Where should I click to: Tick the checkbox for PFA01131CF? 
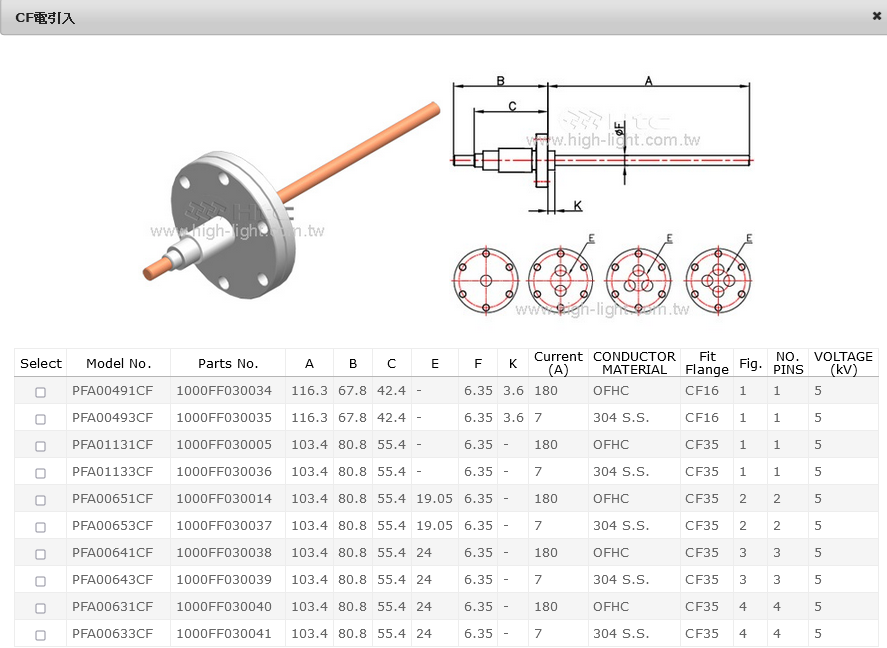click(41, 446)
